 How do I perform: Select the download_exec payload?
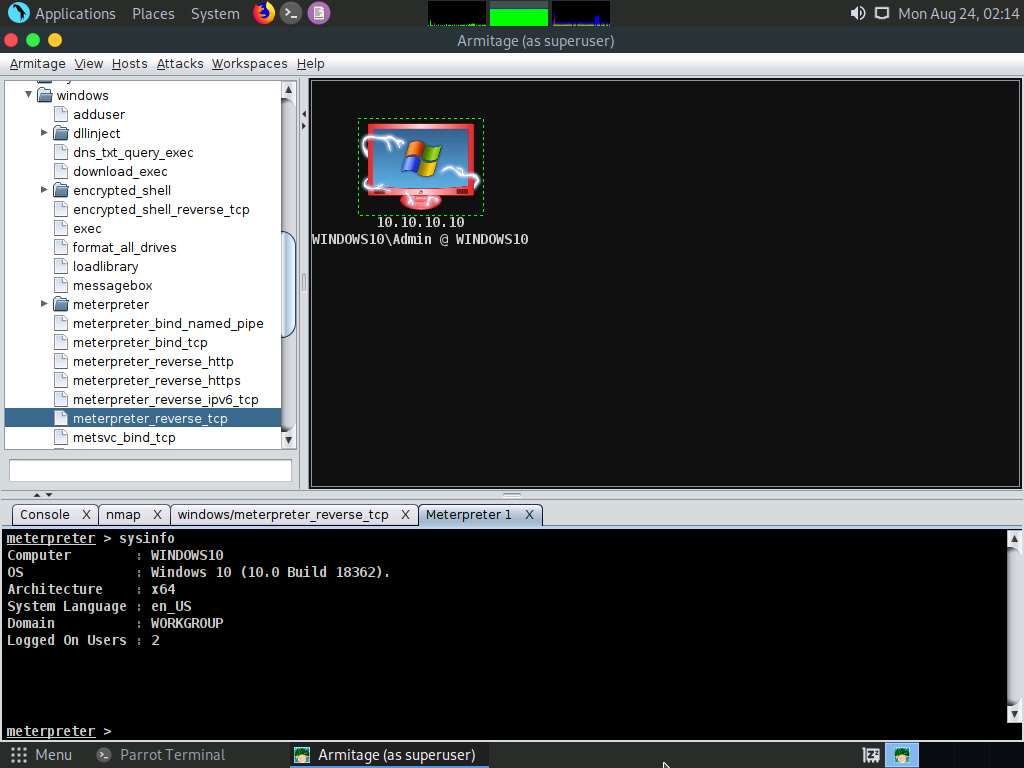tap(120, 171)
